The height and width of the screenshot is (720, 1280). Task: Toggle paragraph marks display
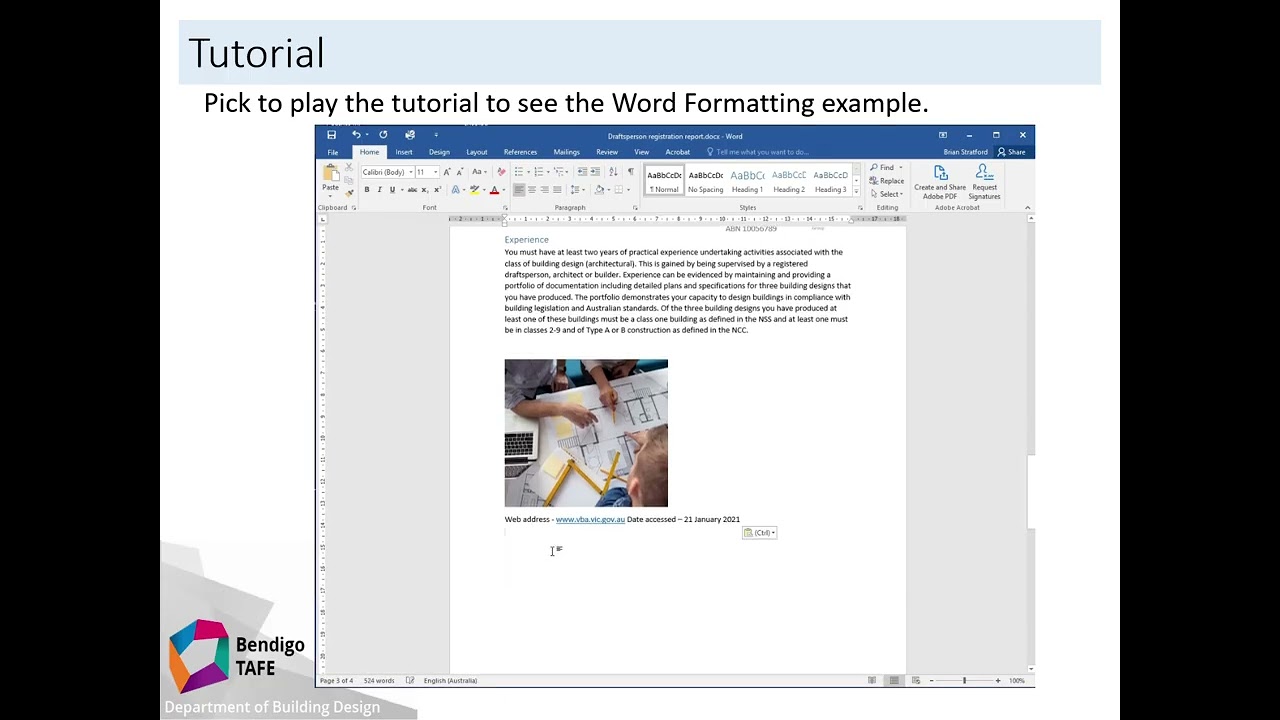(x=630, y=172)
